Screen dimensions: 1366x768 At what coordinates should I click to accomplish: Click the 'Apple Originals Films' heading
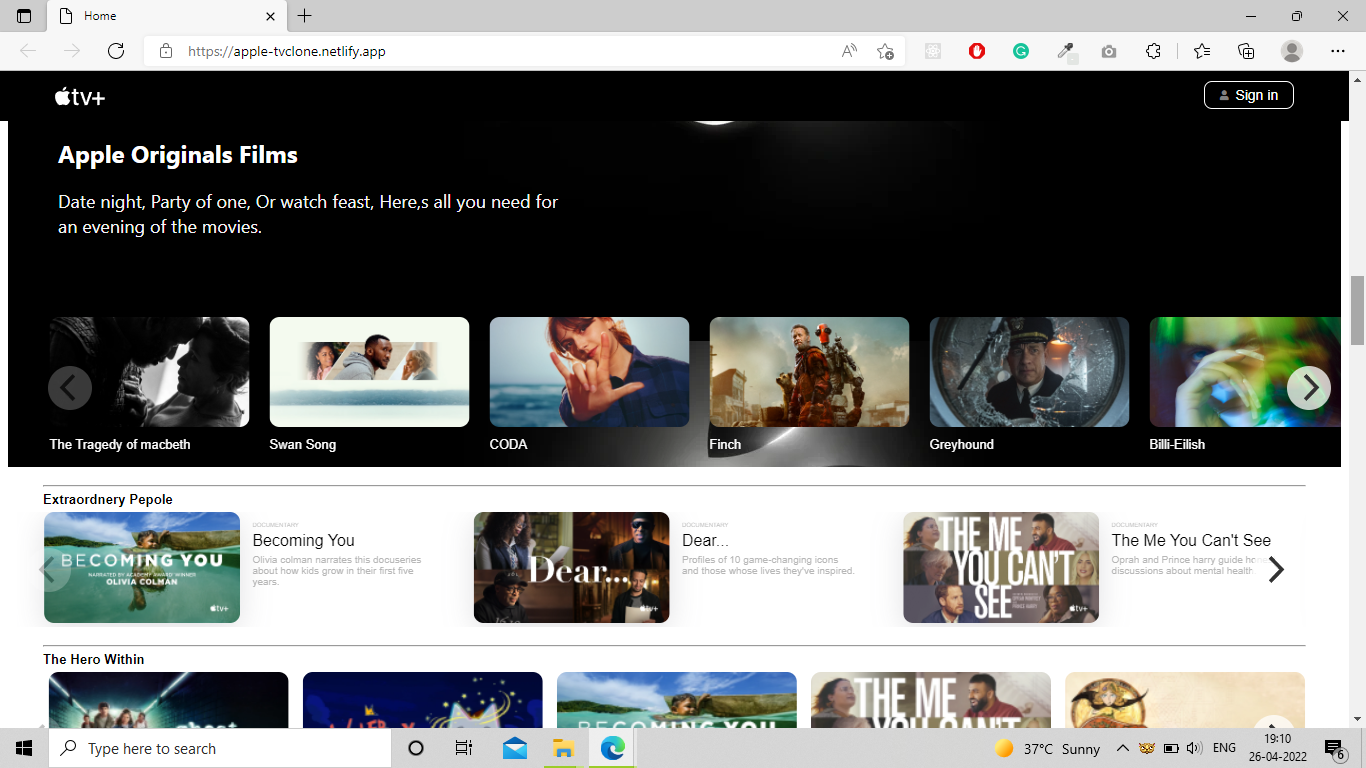(178, 155)
